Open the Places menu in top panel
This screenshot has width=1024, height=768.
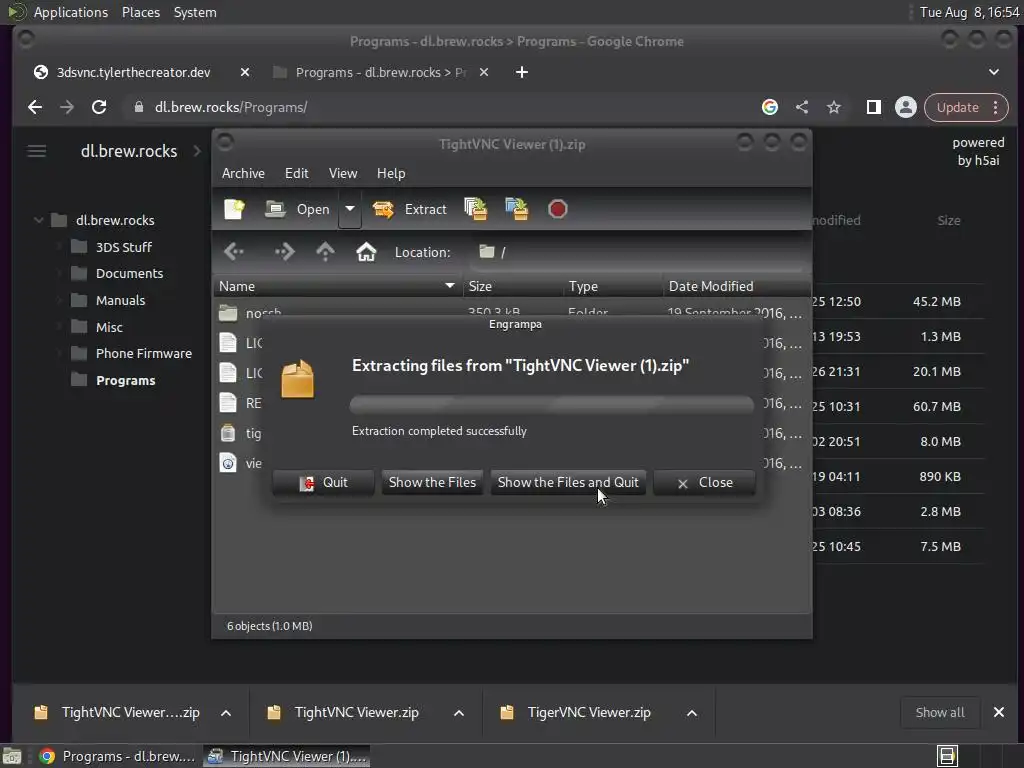(x=141, y=12)
